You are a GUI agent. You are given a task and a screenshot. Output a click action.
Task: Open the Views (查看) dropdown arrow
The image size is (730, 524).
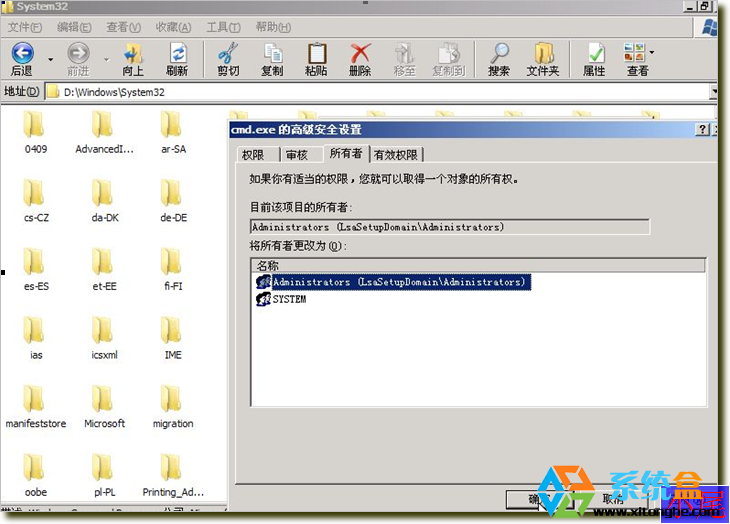click(x=652, y=52)
